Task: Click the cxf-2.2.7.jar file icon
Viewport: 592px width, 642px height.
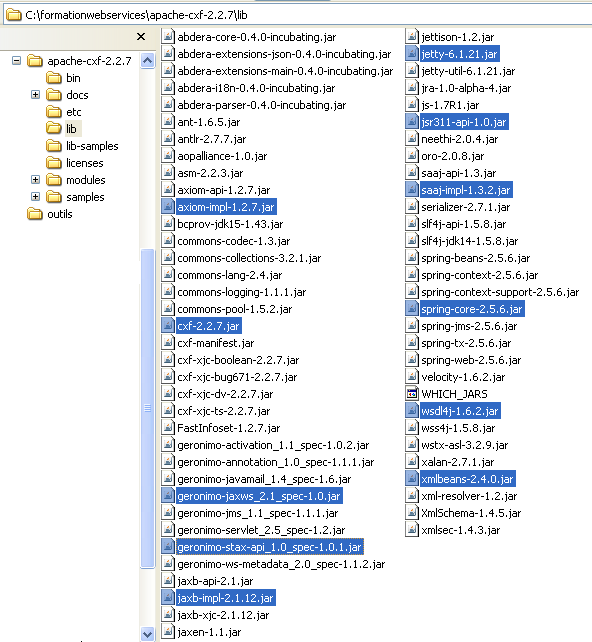Action: pyautogui.click(x=167, y=326)
